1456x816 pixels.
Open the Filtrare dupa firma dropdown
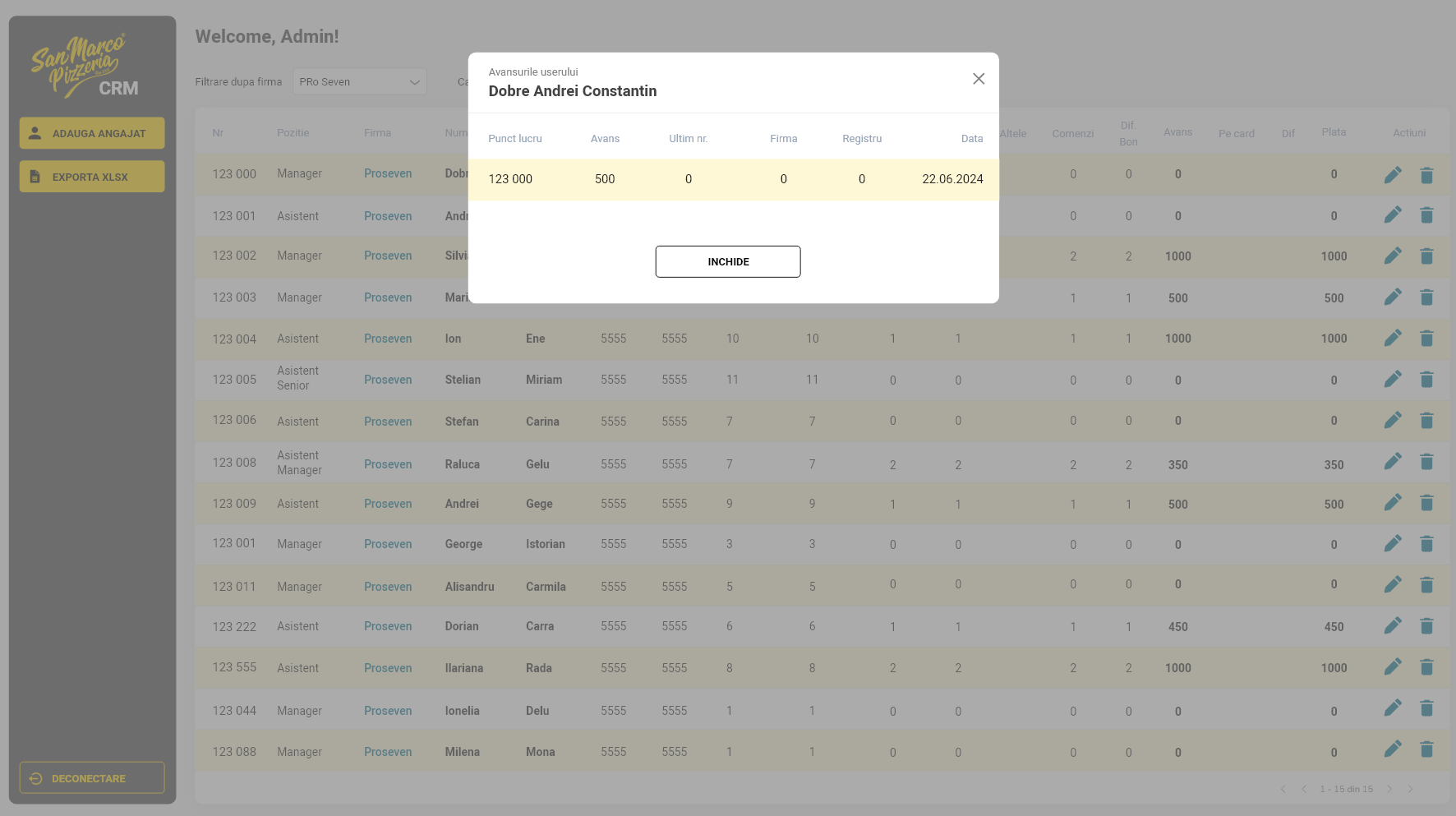coord(360,81)
